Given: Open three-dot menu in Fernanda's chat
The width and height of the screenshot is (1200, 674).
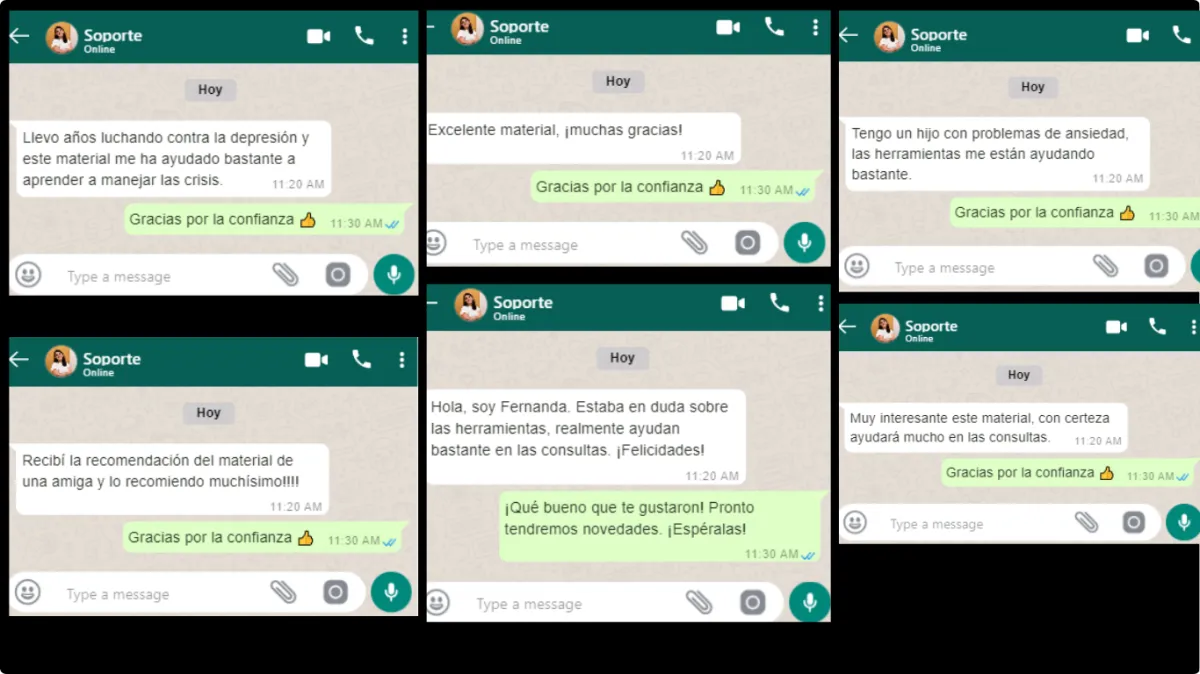Looking at the screenshot, I should [x=821, y=303].
